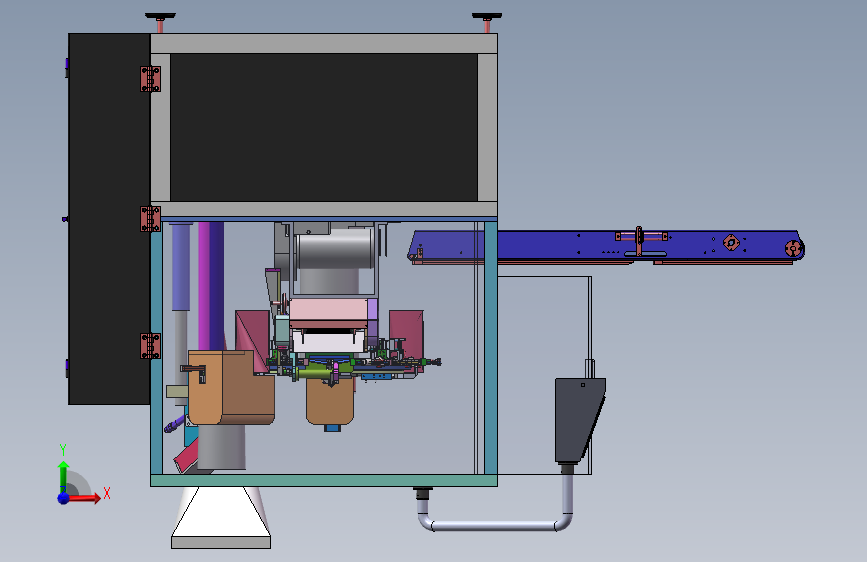867x562 pixels.
Task: Select the blue-purple vertical cylinder on the left
Action: point(181,267)
